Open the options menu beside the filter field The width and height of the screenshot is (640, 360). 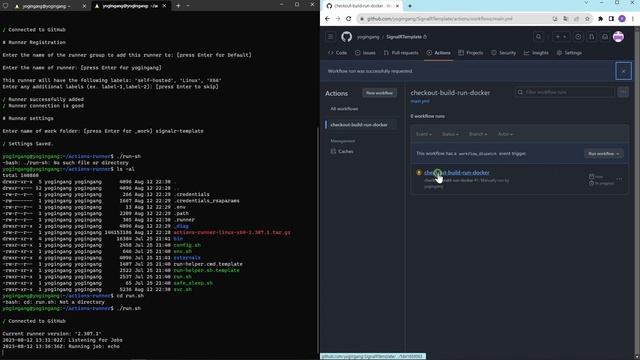click(623, 92)
